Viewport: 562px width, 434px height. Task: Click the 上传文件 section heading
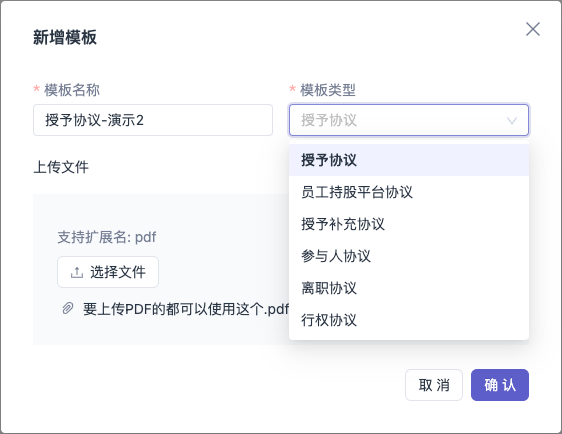pos(61,167)
